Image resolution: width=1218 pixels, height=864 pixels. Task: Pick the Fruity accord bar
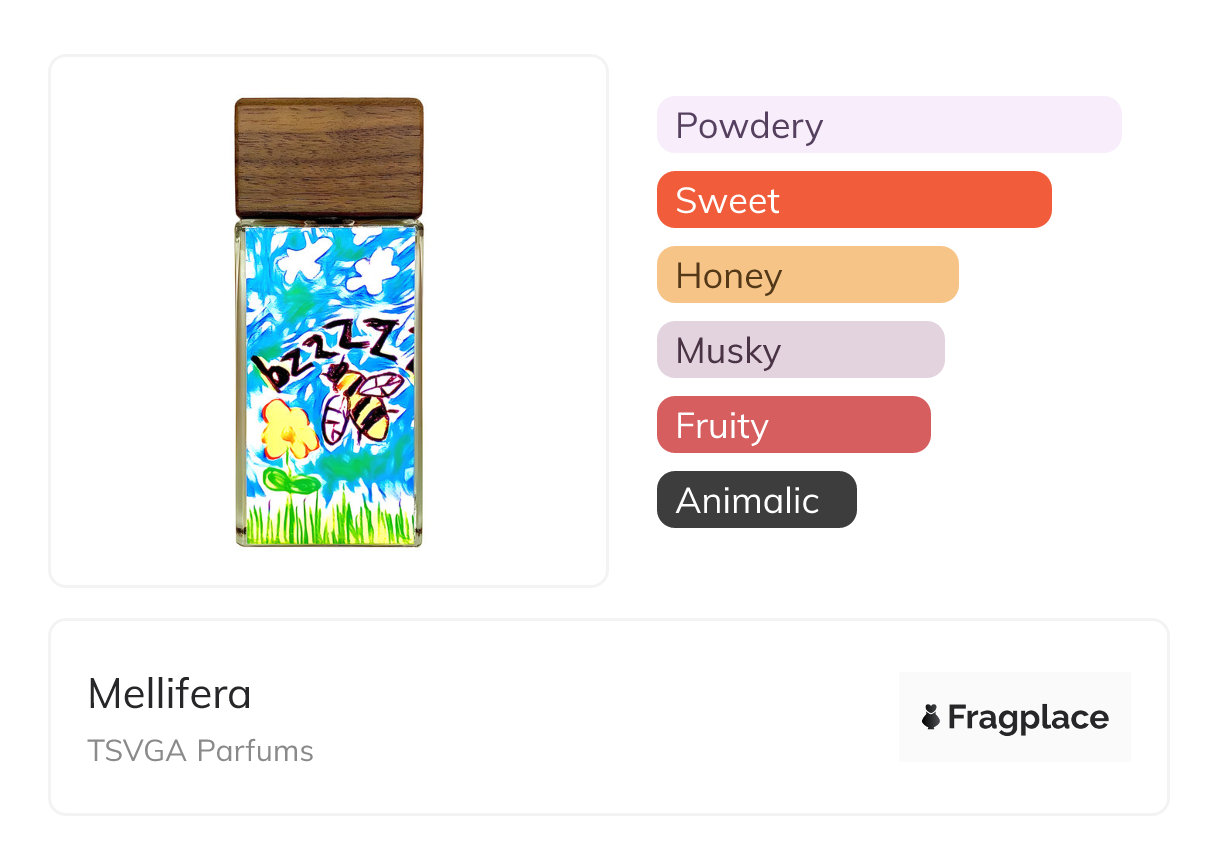tap(793, 425)
